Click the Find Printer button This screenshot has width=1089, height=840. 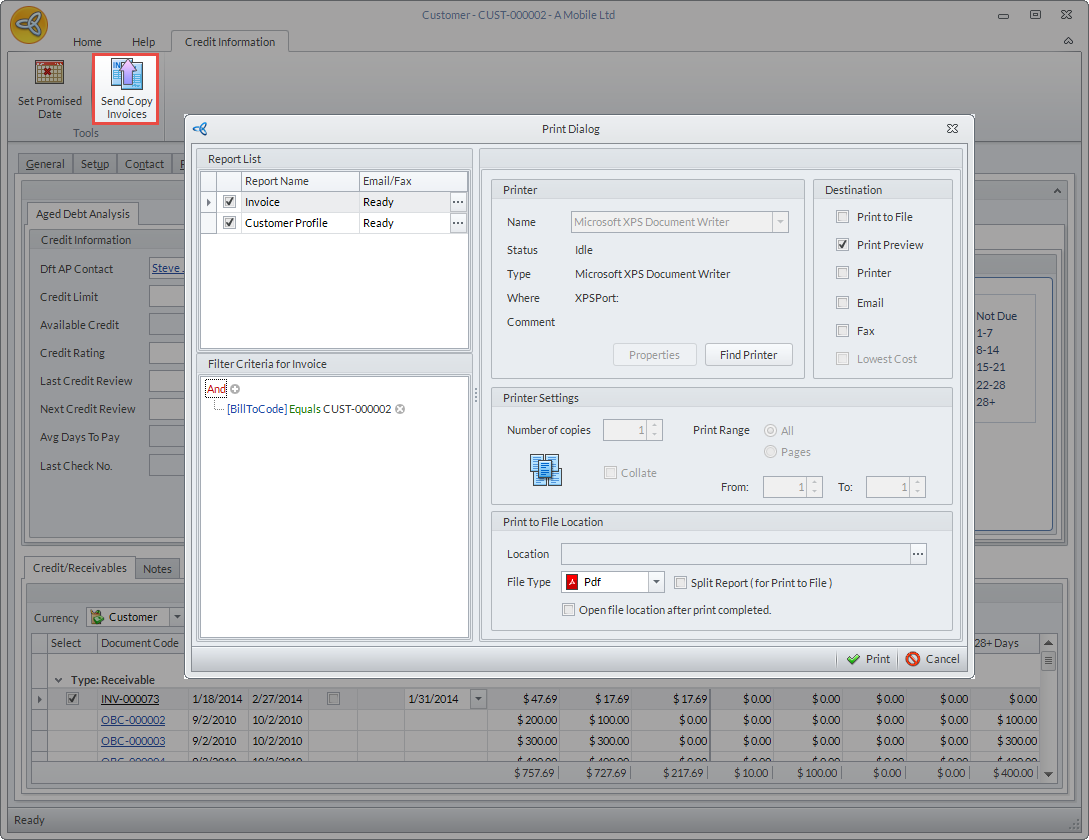click(748, 355)
